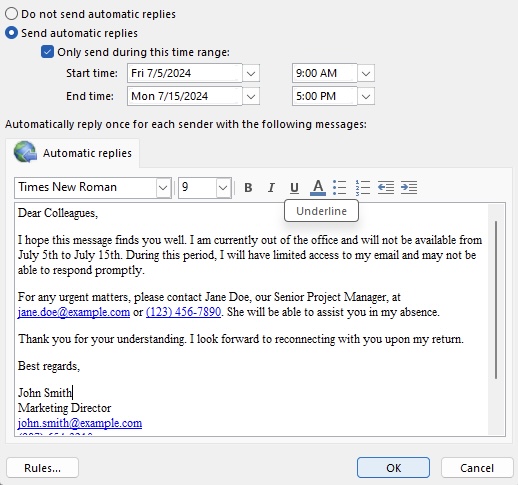Screen dimensions: 518x485
Task: Open the Start time date dropdown
Action: coord(251,73)
